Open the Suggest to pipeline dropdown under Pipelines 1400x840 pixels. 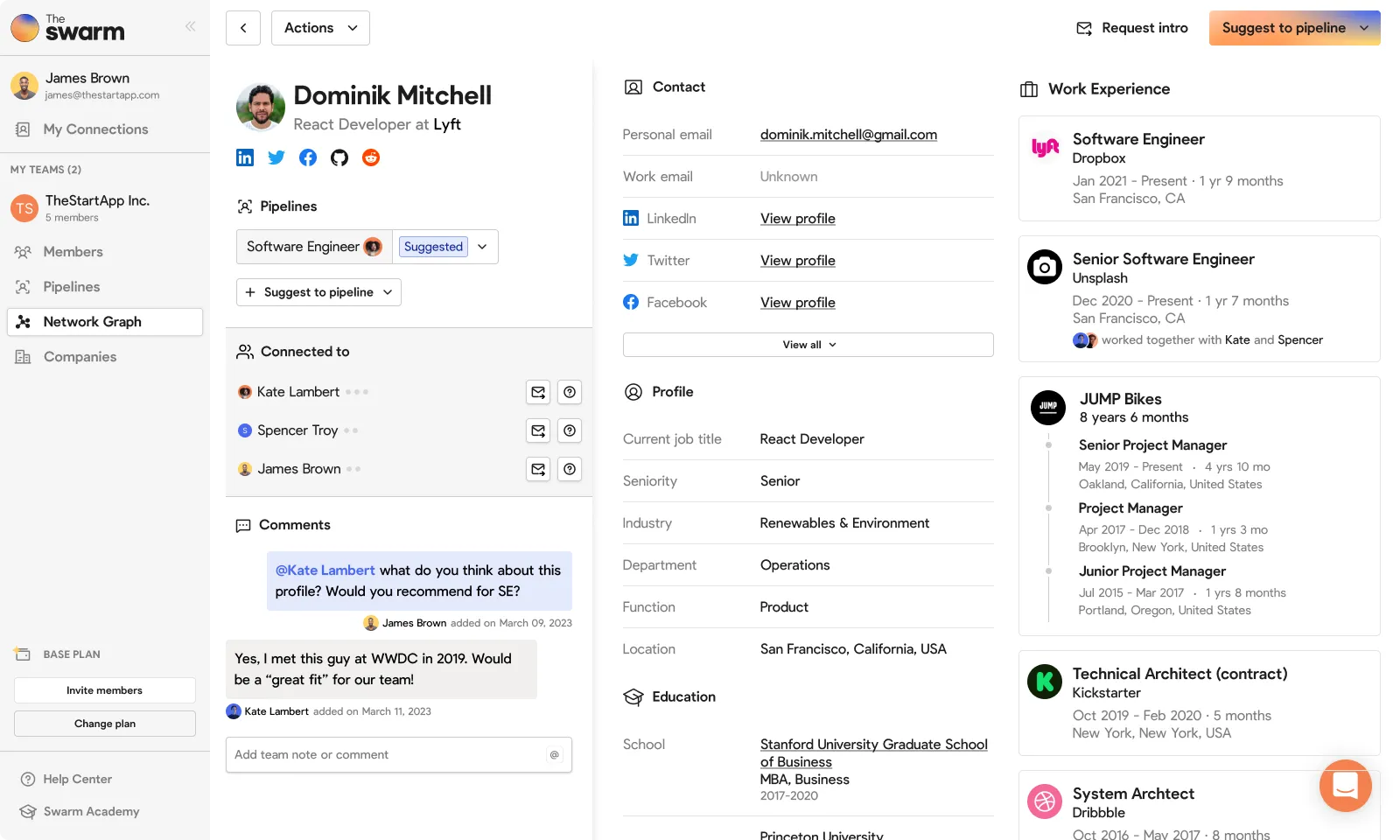318,292
